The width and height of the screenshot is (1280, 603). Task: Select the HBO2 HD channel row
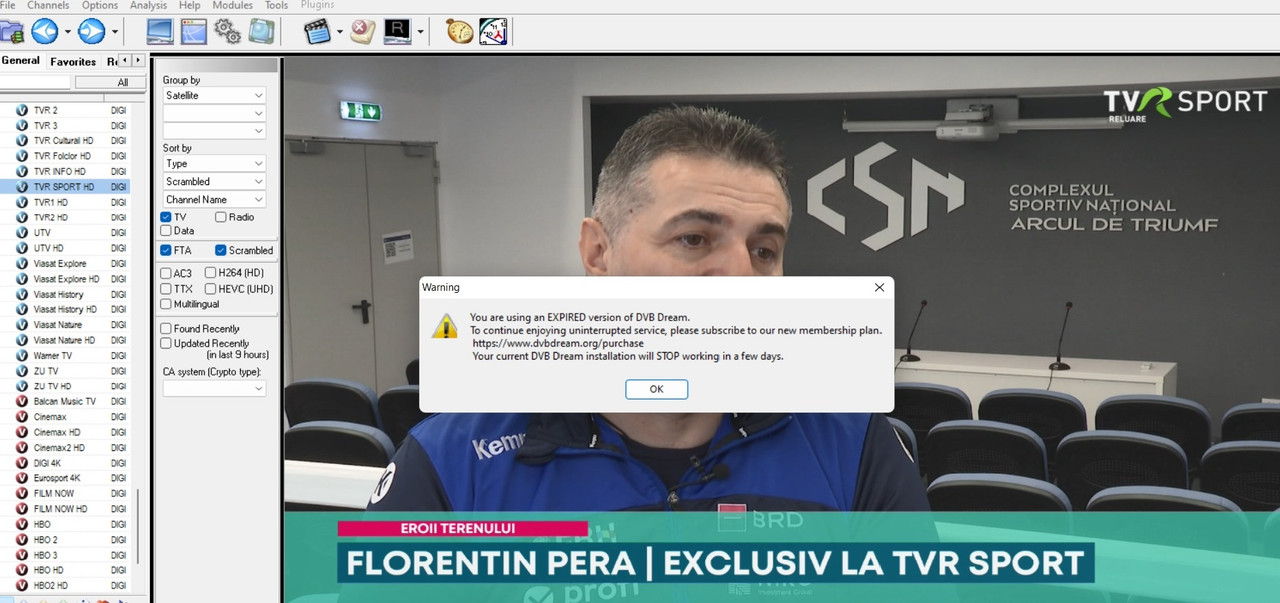(65, 585)
